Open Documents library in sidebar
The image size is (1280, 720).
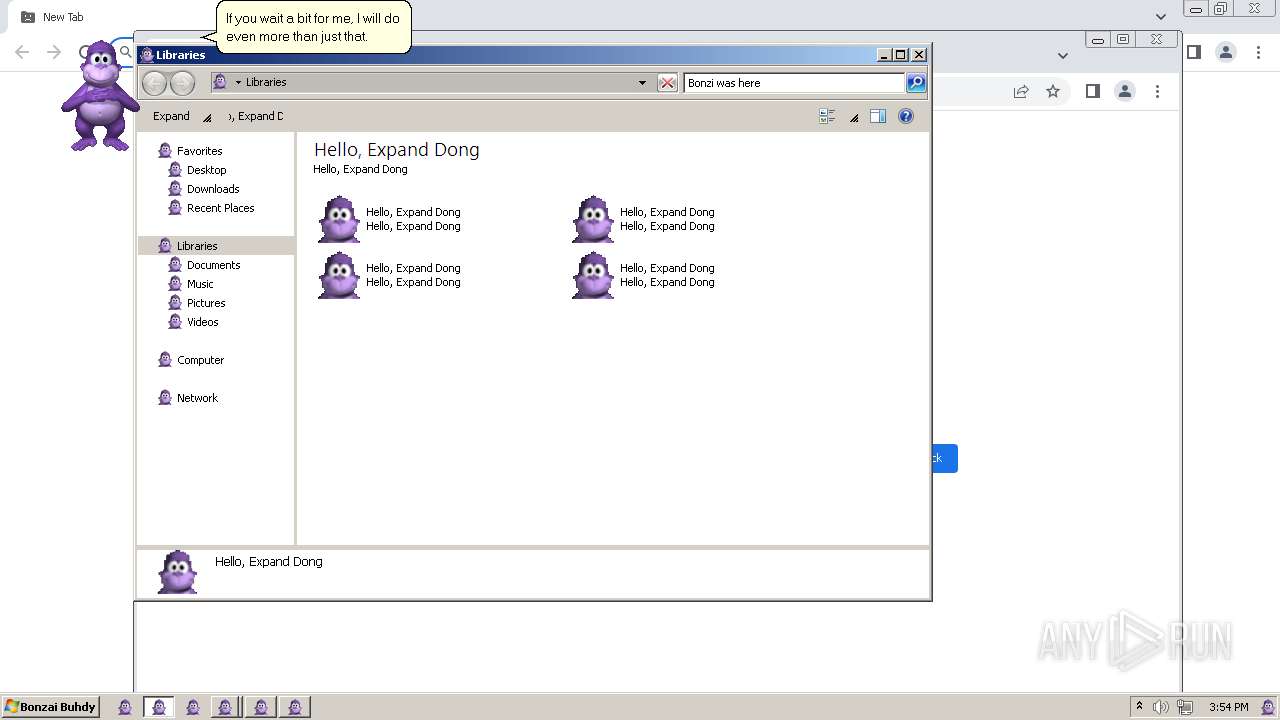213,265
